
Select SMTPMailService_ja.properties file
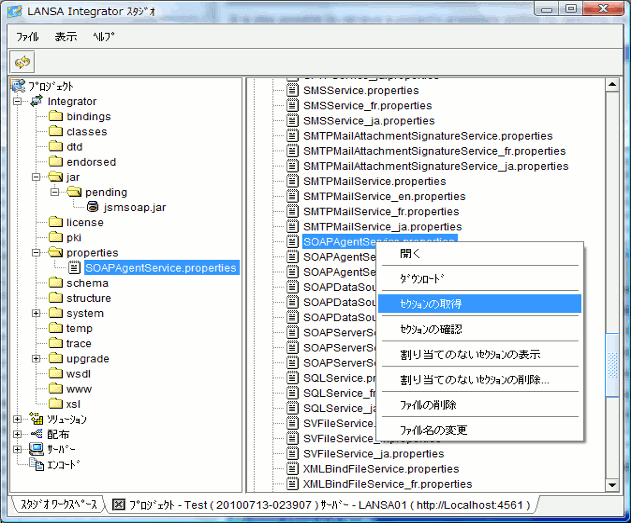382,226
